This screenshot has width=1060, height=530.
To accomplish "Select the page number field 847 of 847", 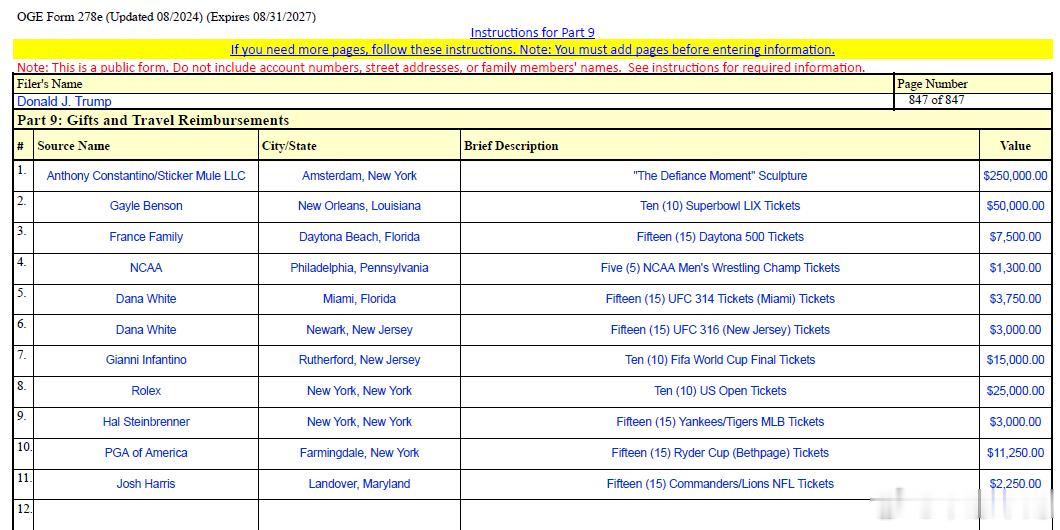I will coord(973,101).
